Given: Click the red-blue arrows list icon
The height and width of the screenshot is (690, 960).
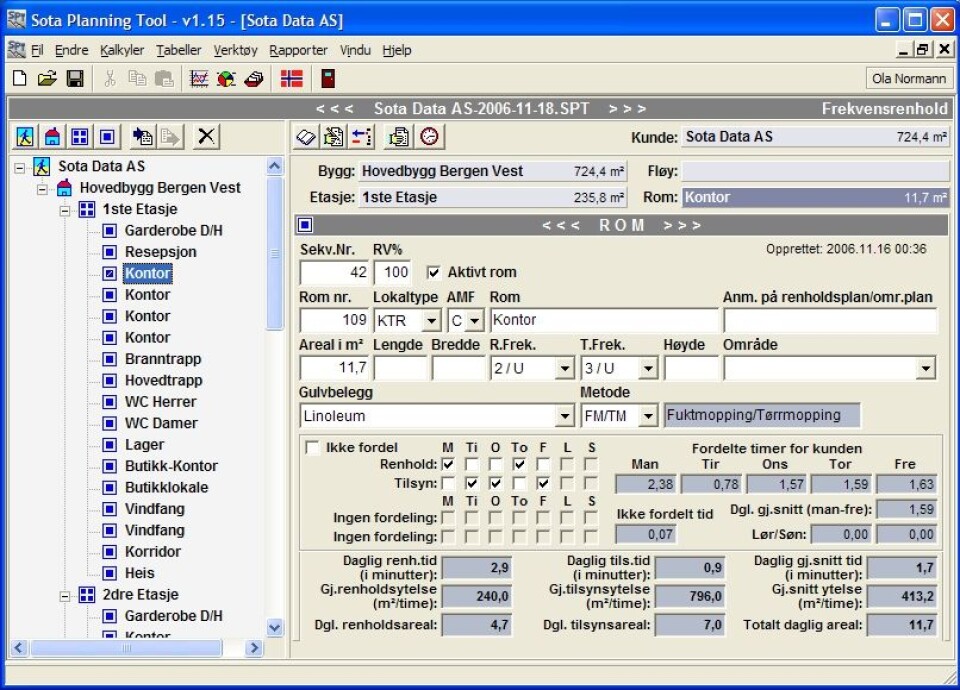Looking at the screenshot, I should (x=361, y=137).
